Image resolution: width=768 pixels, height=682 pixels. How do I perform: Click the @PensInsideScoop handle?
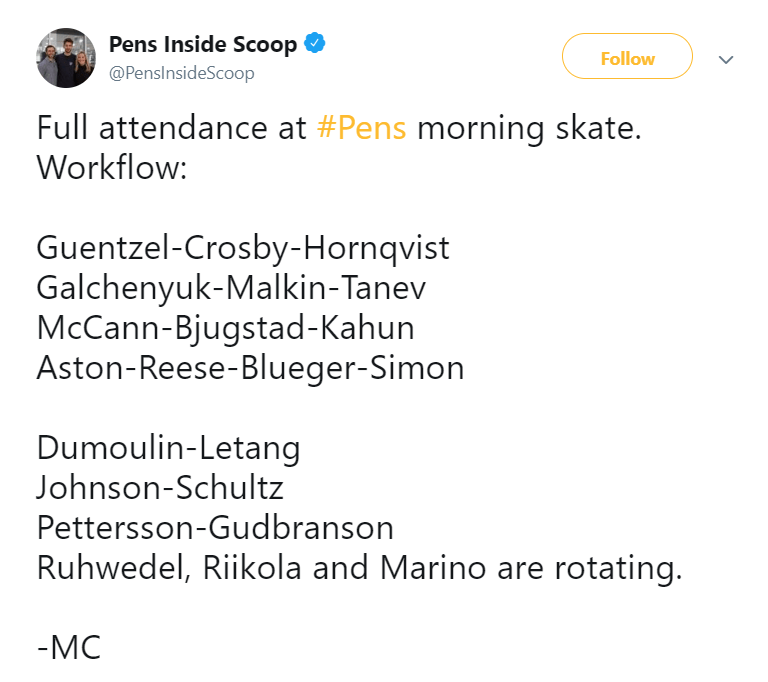click(x=181, y=73)
